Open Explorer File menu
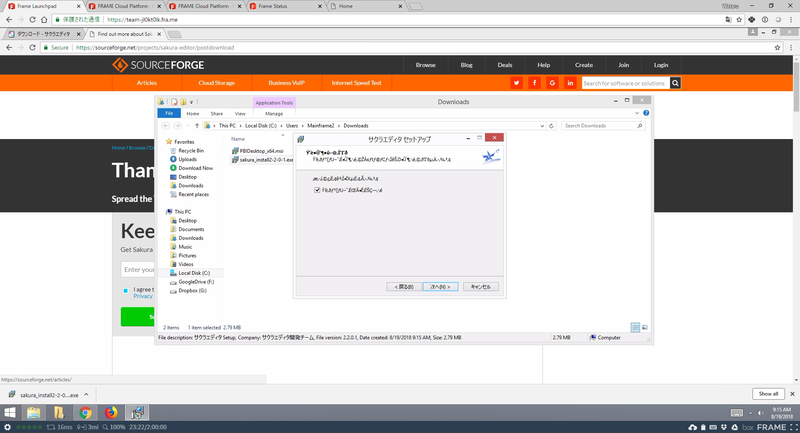This screenshot has height=433, width=800. point(169,113)
